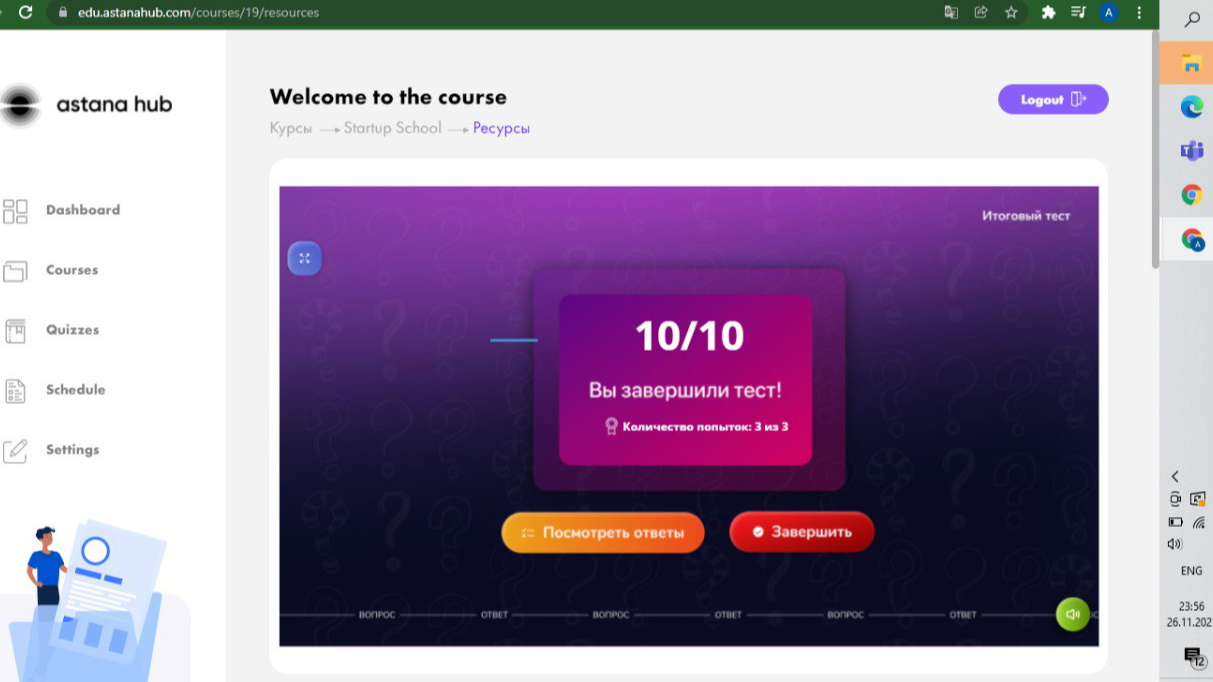Open the Chrome three-dot menu
The width and height of the screenshot is (1213, 682).
tap(1139, 13)
